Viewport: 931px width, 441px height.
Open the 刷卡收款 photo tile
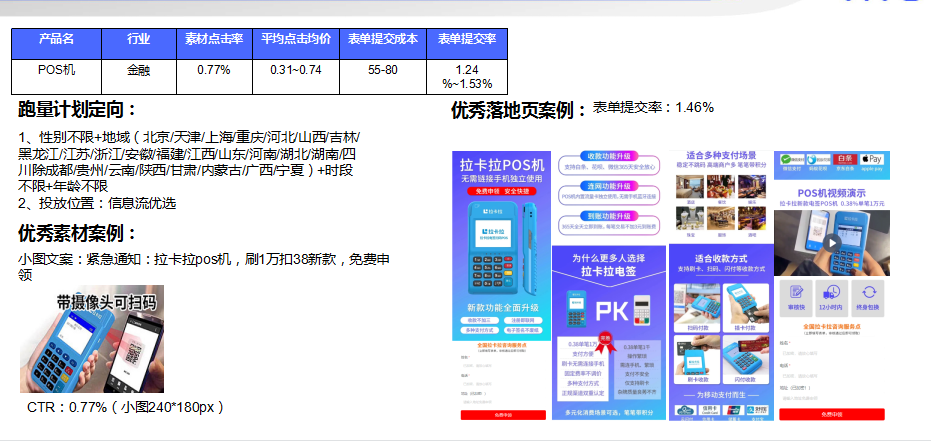click(x=698, y=359)
